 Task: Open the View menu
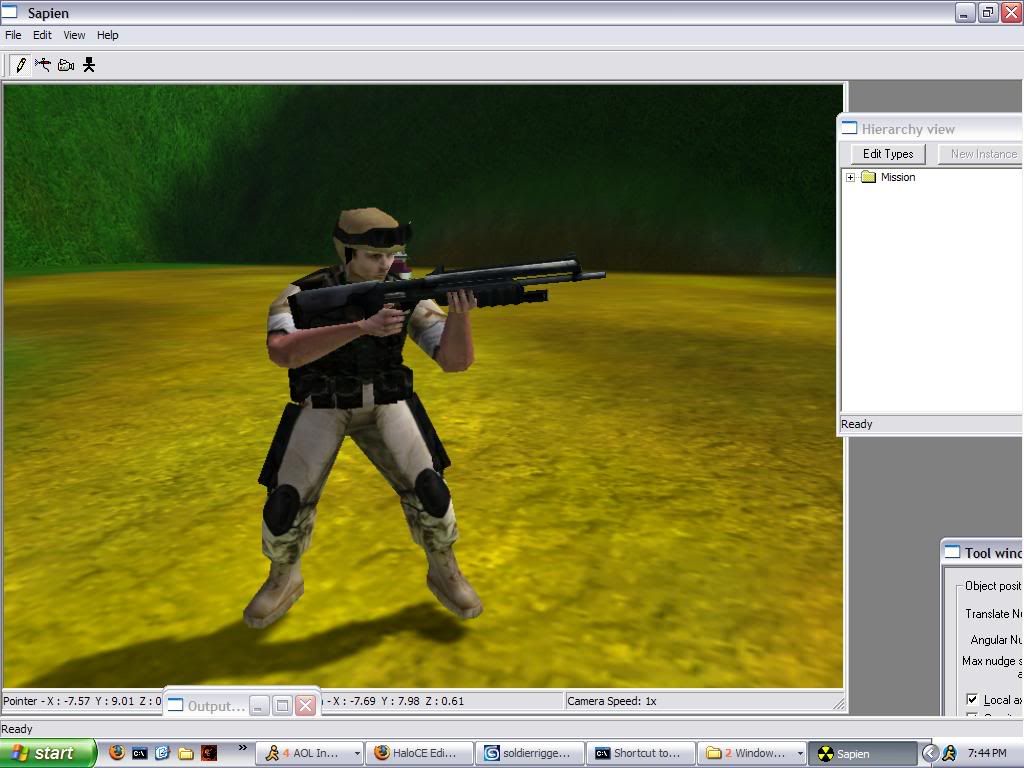click(74, 35)
